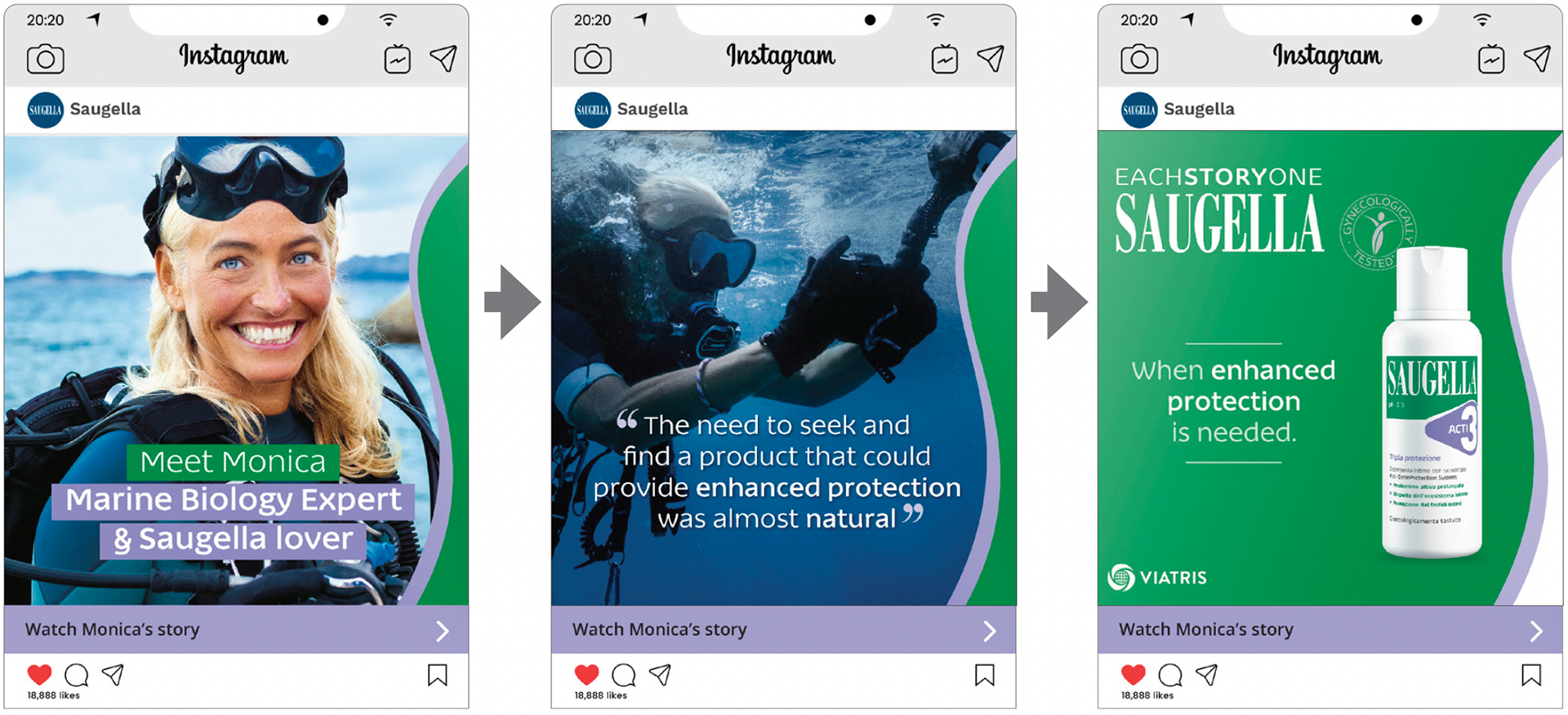Viewport: 1568px width, 715px height.
Task: Unlike the Meet Monica post with the red heart
Action: pyautogui.click(x=39, y=675)
